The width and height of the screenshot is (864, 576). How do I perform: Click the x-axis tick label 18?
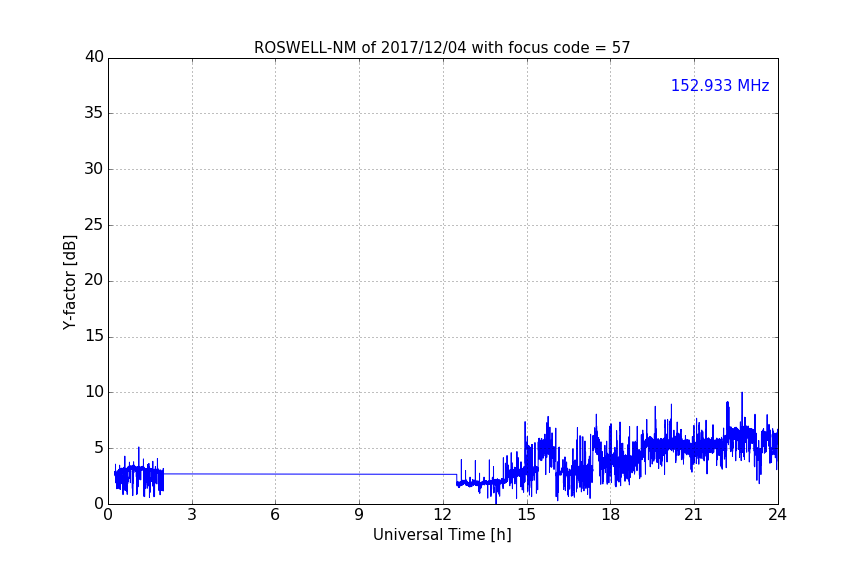tap(610, 515)
